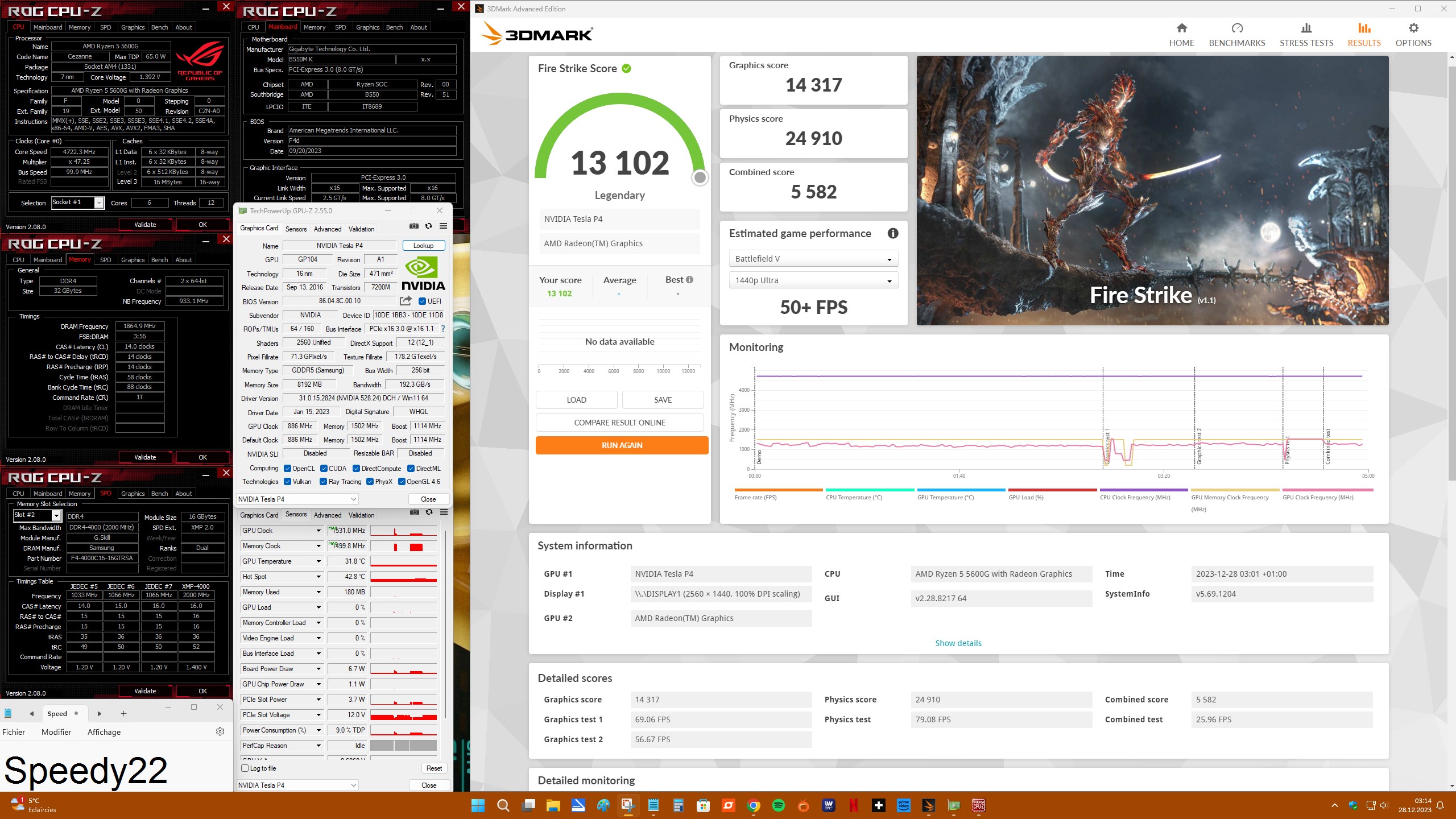Open Prime Video from the taskbar
1456x819 pixels.
point(904,805)
